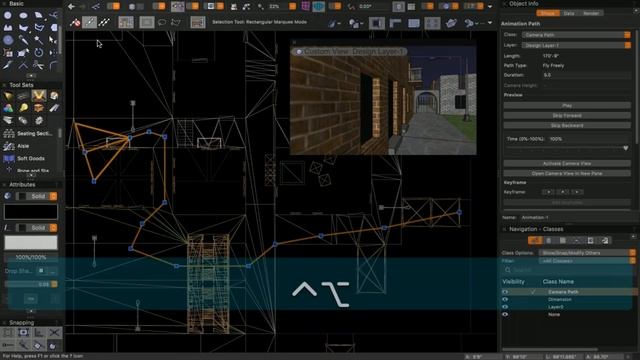This screenshot has height=360, width=640.
Task: Choose the Polygonal marquee selection mode
Action: 176,22
